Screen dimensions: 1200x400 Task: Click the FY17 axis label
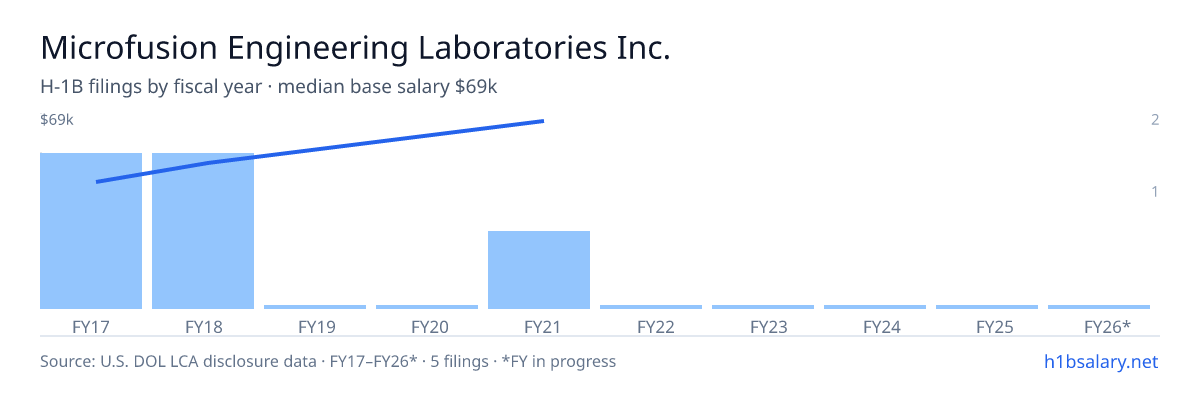(x=91, y=326)
